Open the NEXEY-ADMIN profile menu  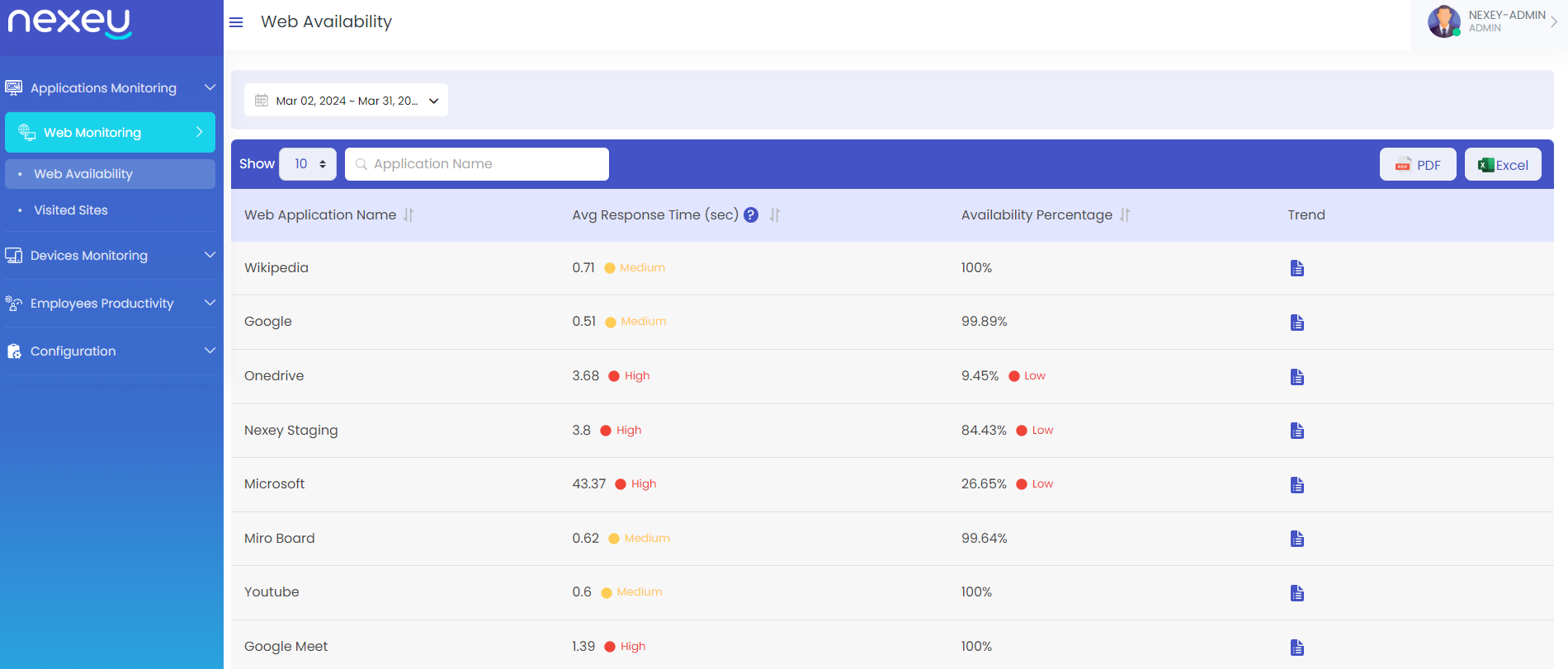tap(1494, 21)
